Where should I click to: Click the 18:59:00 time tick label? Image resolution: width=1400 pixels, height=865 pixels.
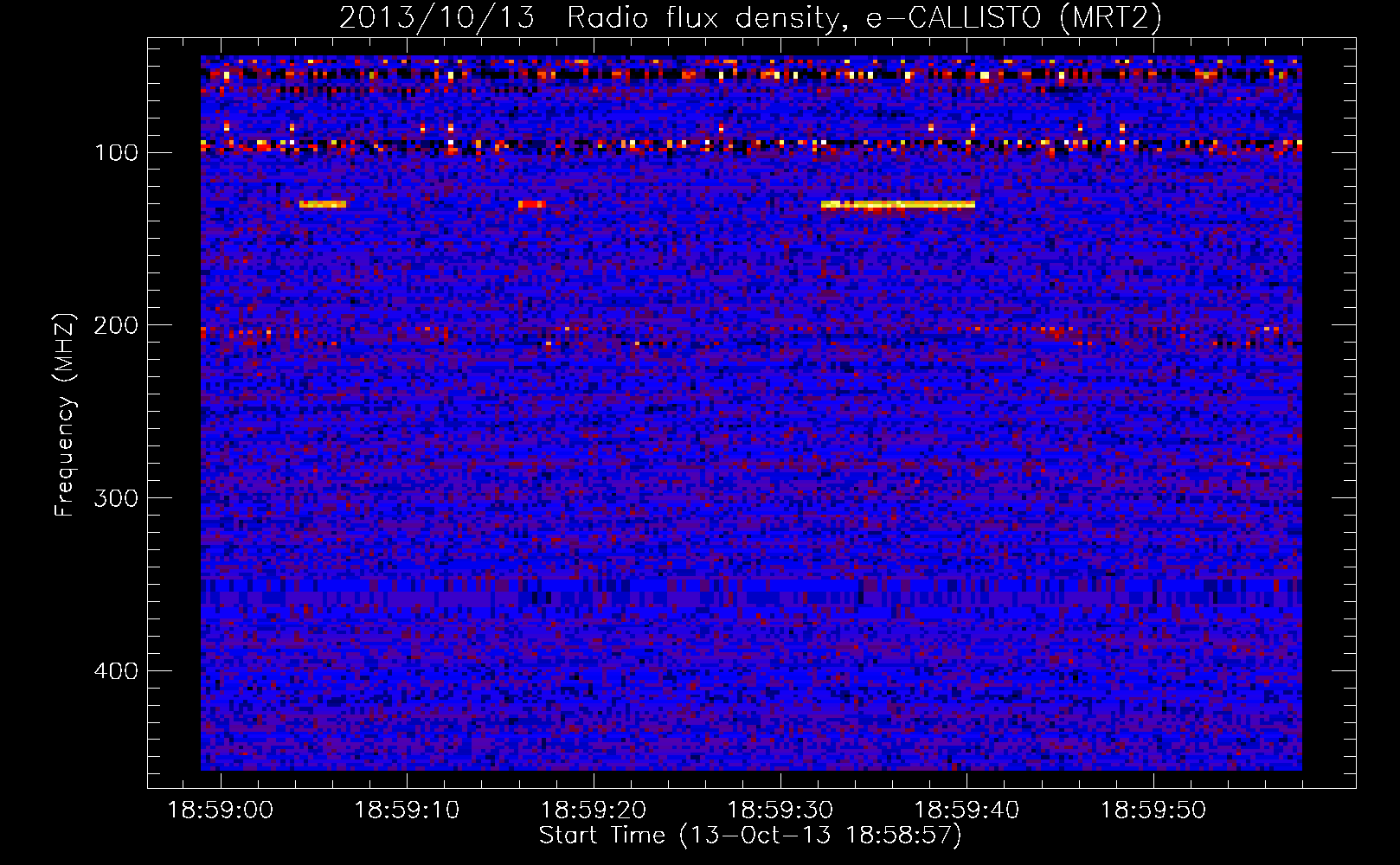point(220,811)
